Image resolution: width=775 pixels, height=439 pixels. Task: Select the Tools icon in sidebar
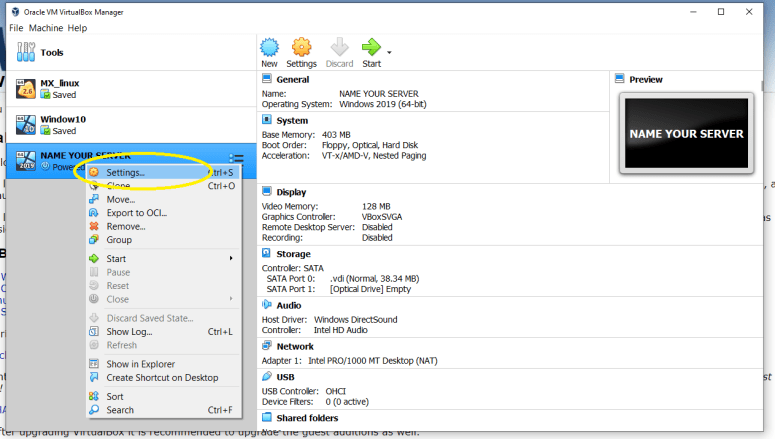point(26,53)
